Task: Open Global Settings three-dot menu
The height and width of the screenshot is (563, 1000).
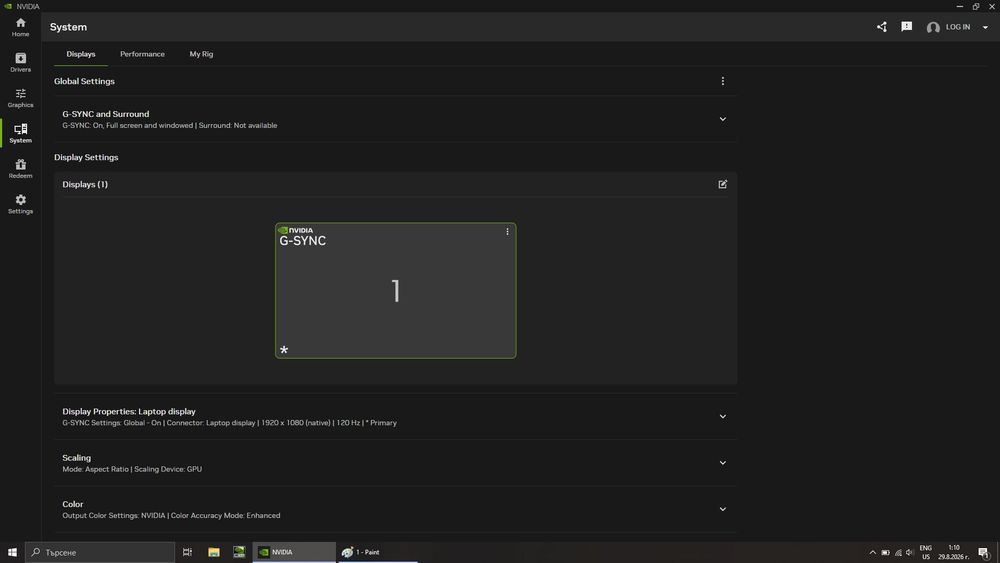Action: tap(723, 81)
